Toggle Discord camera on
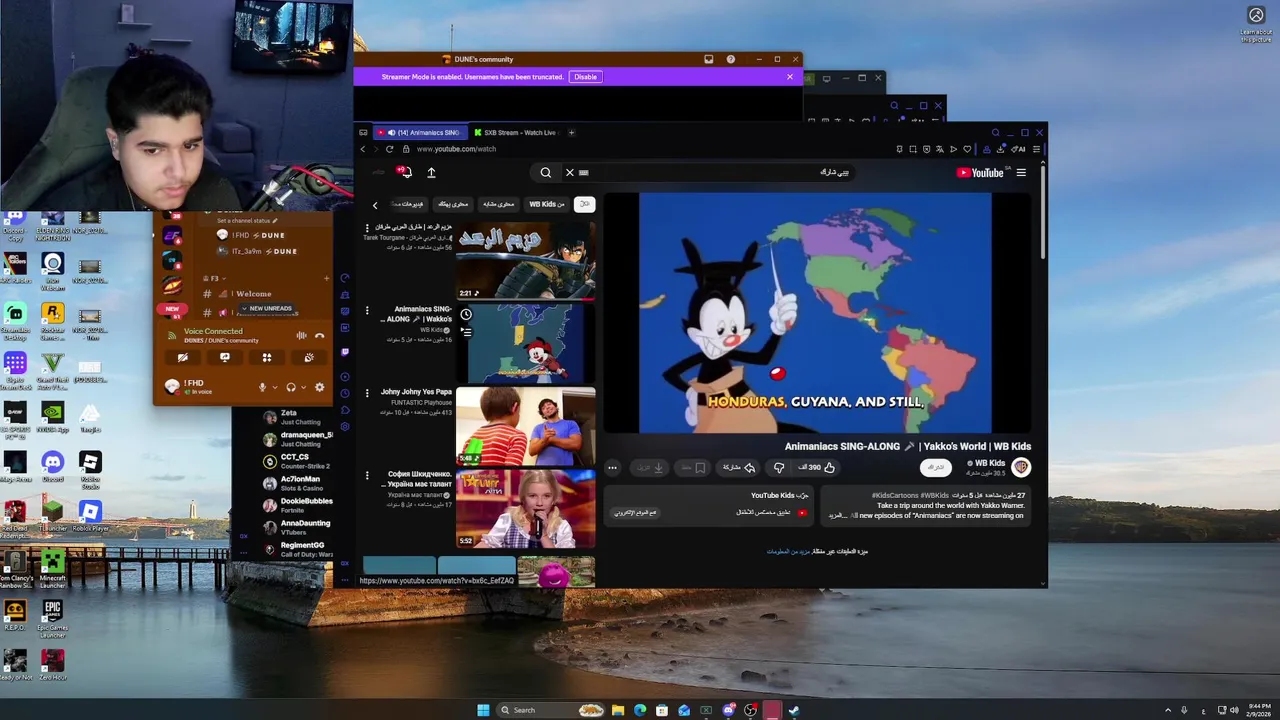1280x720 pixels. point(183,357)
